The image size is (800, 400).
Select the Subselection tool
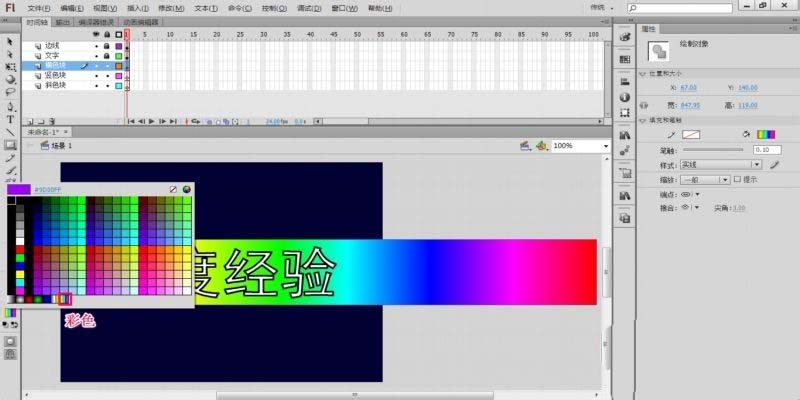(x=10, y=54)
